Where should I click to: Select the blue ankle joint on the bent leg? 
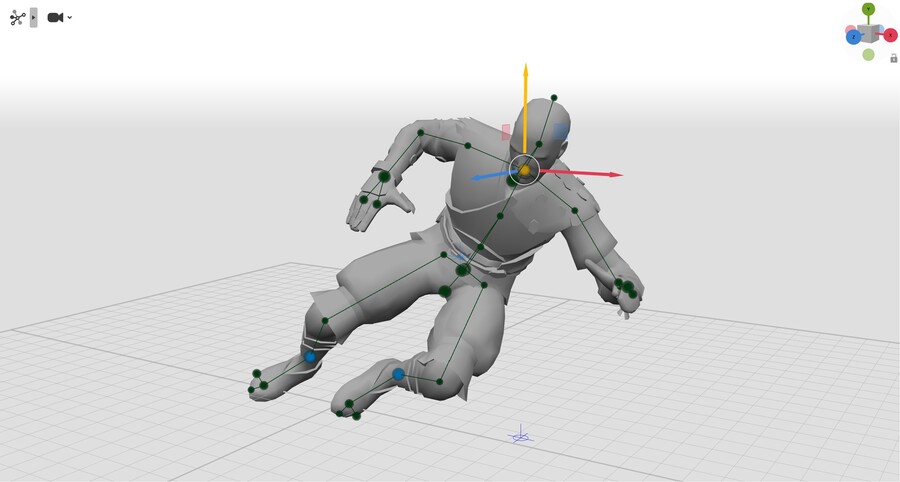click(398, 374)
